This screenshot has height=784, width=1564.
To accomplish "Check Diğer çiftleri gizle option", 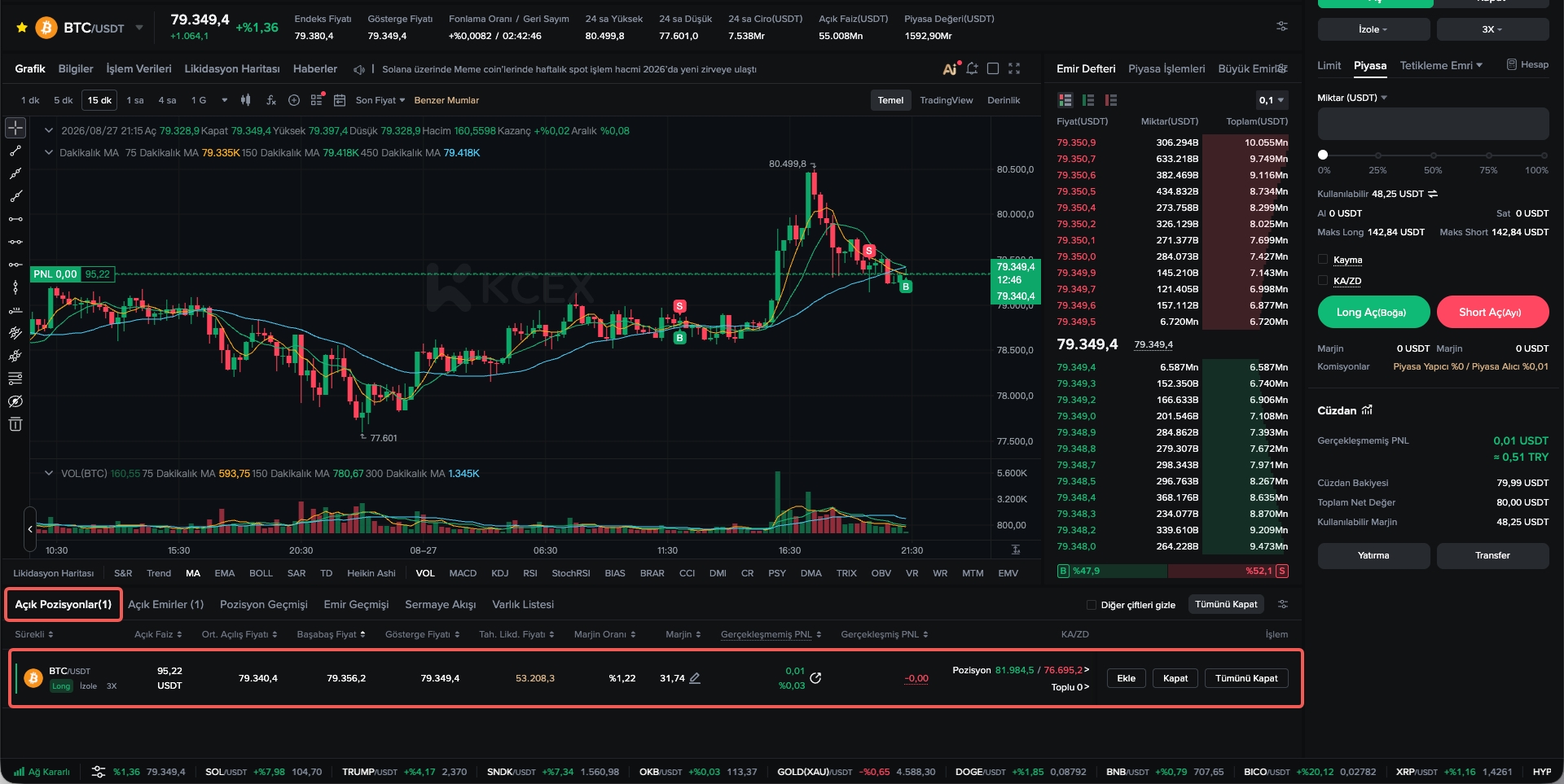I will tap(1092, 605).
